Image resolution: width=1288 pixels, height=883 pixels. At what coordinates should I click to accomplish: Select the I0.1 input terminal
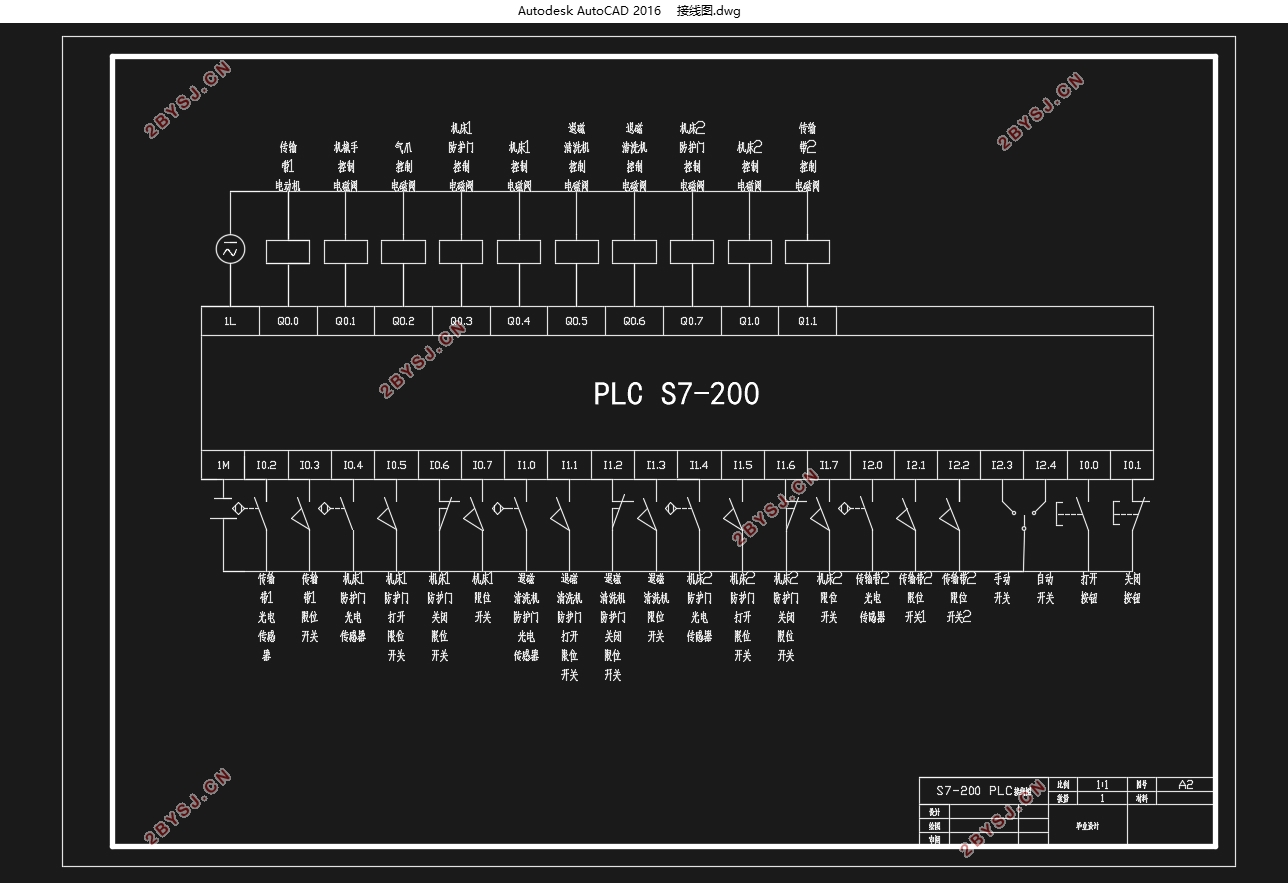pos(1132,465)
